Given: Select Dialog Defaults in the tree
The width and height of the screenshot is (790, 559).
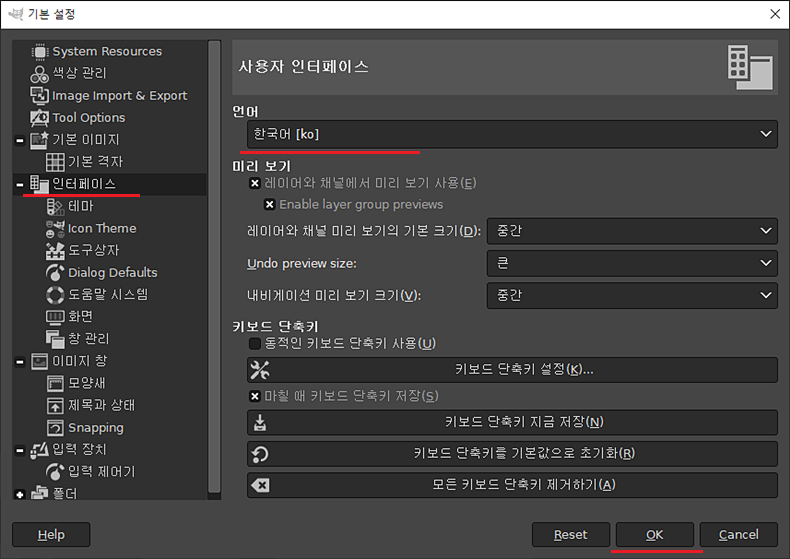Looking at the screenshot, I should 112,273.
